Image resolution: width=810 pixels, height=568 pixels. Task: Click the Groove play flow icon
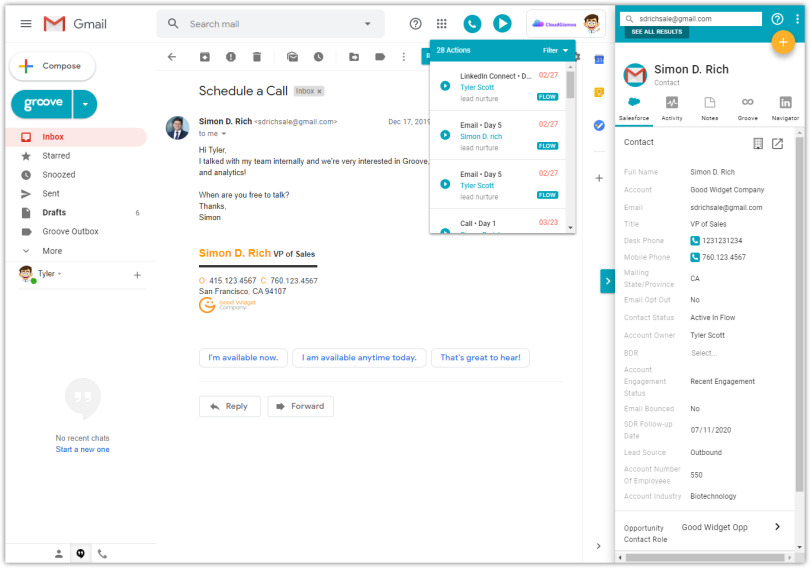502,24
